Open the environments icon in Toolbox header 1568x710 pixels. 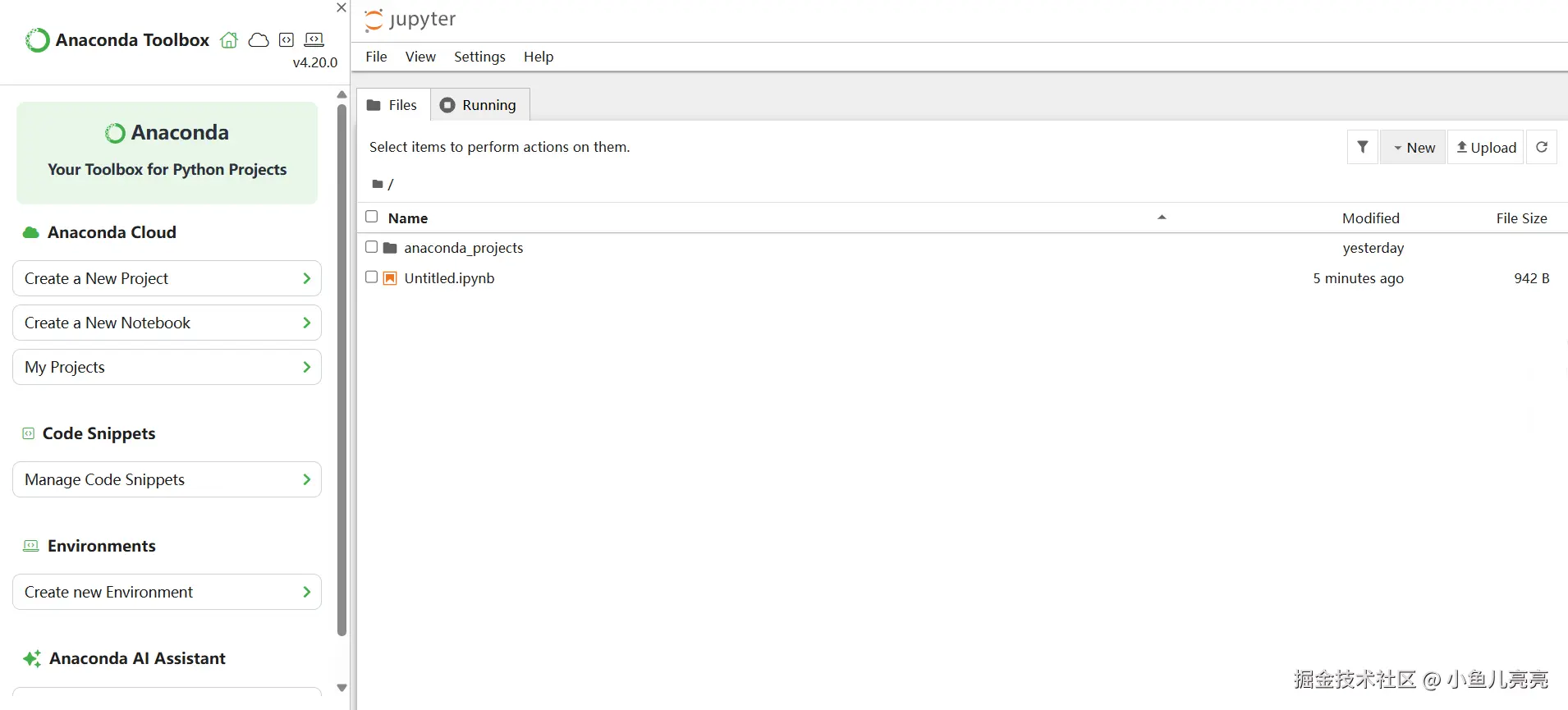[x=314, y=40]
